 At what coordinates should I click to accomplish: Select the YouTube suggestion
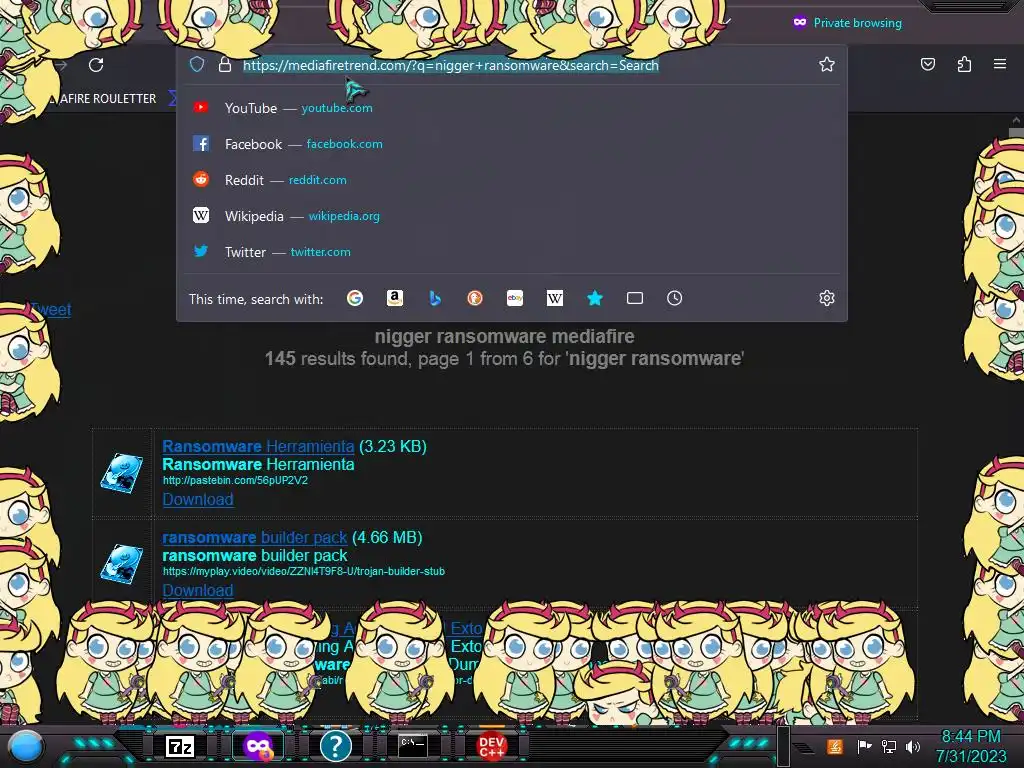point(512,108)
